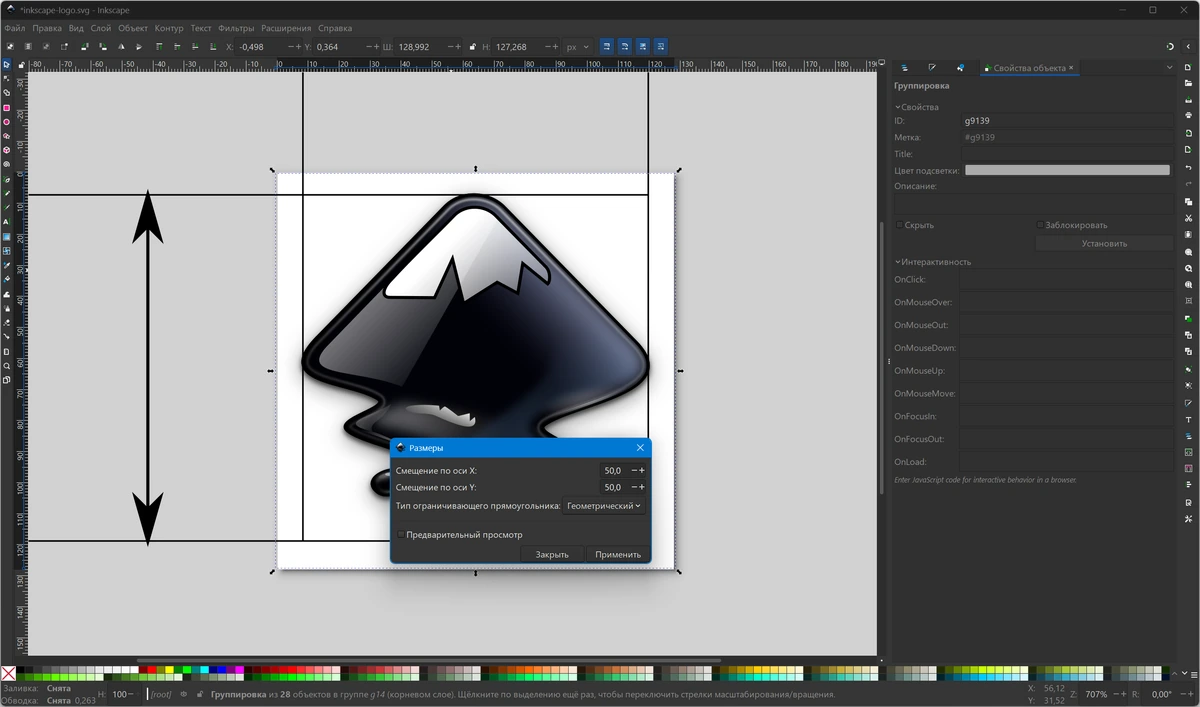
Task: Collapse the commands bar with arrow
Action: [1188, 46]
